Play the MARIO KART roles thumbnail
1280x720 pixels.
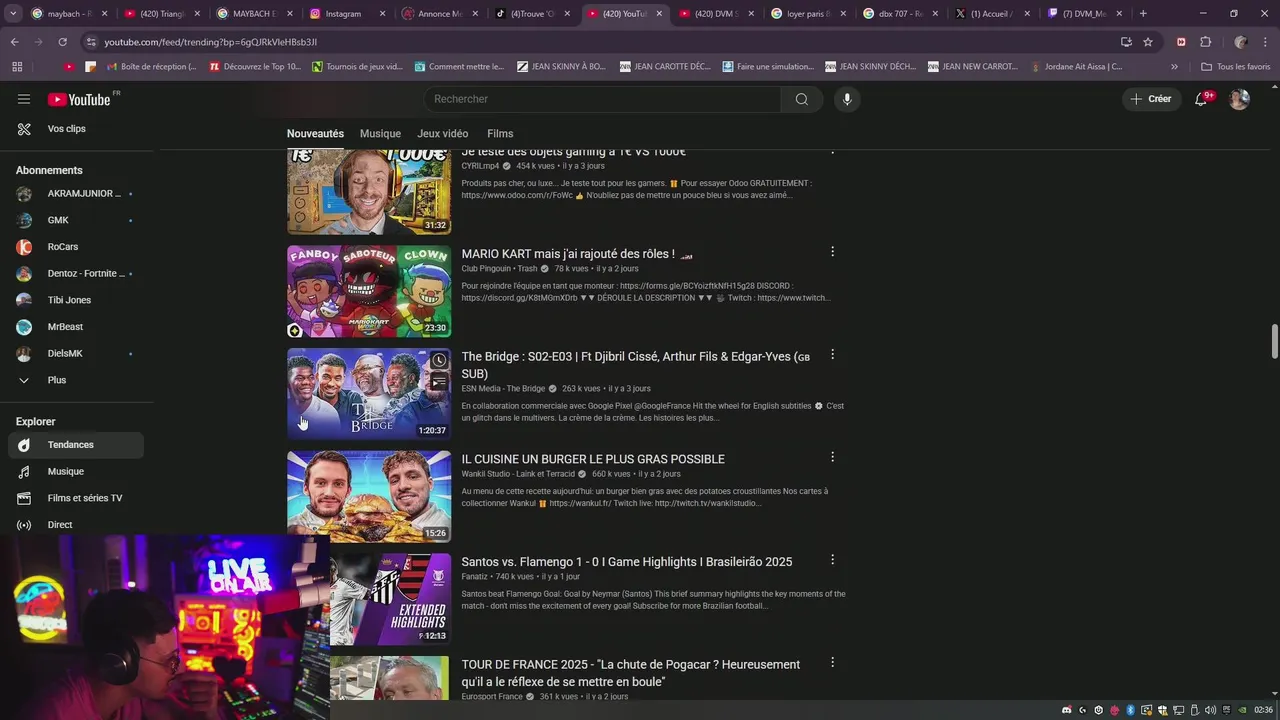(369, 291)
